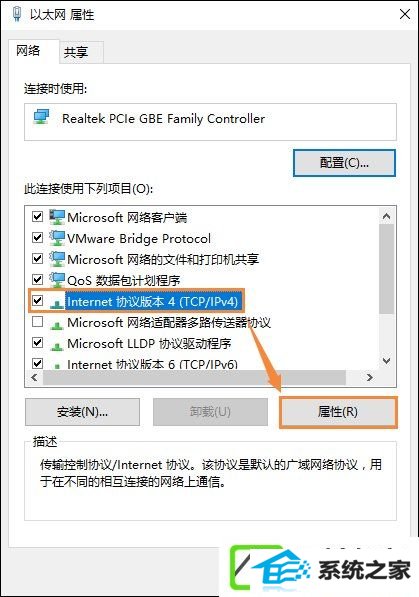Click the list's scroll up arrow
419x597 pixels.
pos(387,216)
